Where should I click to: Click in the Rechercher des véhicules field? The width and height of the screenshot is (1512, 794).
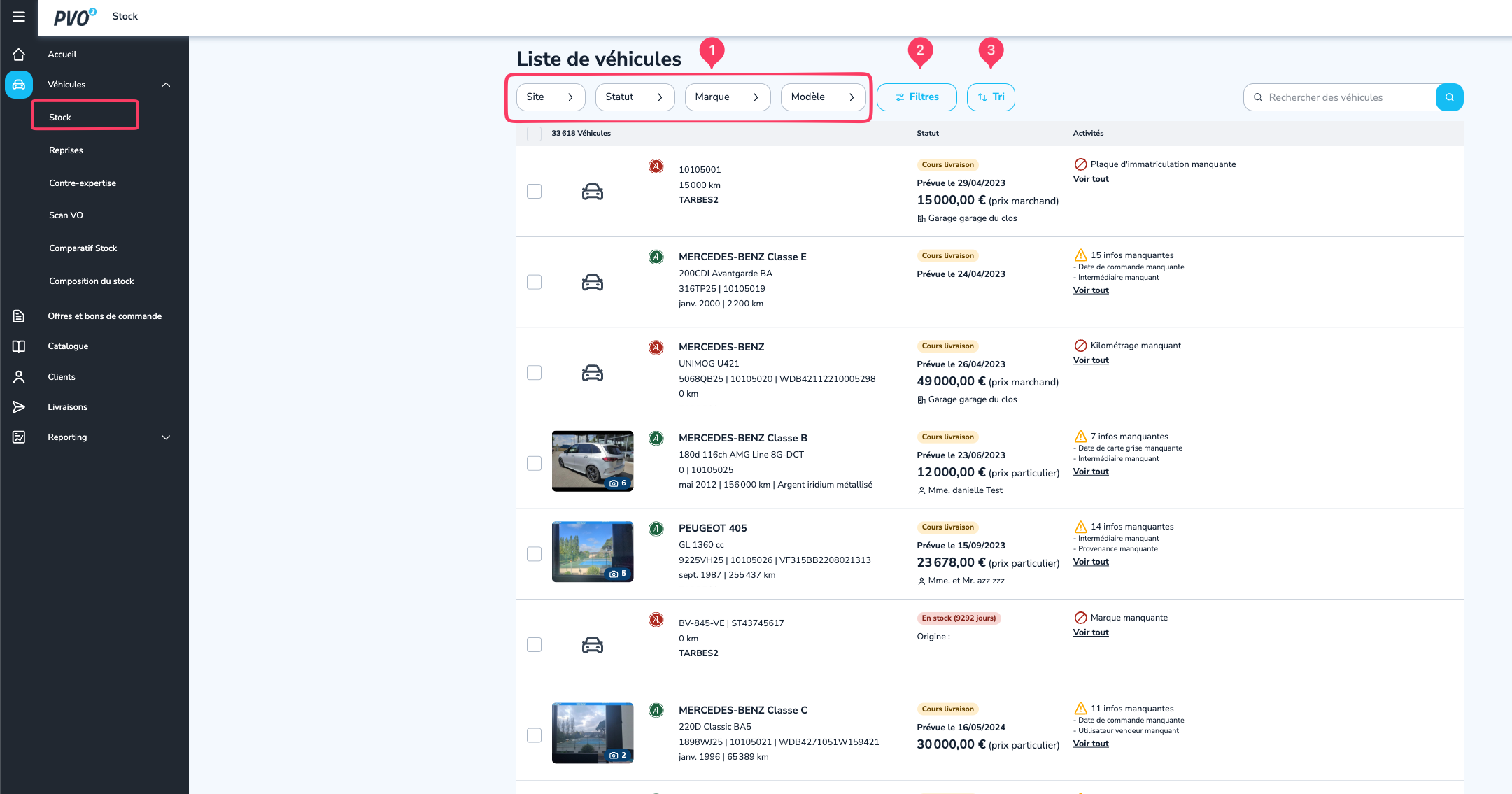pos(1340,97)
